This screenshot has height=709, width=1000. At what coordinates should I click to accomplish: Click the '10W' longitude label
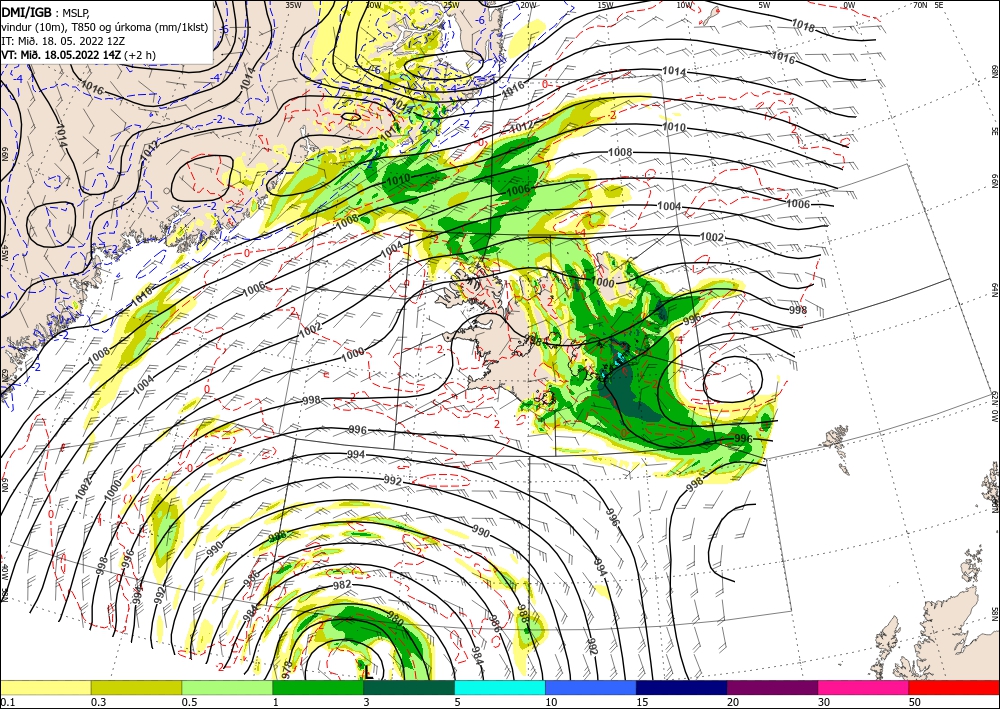(684, 4)
